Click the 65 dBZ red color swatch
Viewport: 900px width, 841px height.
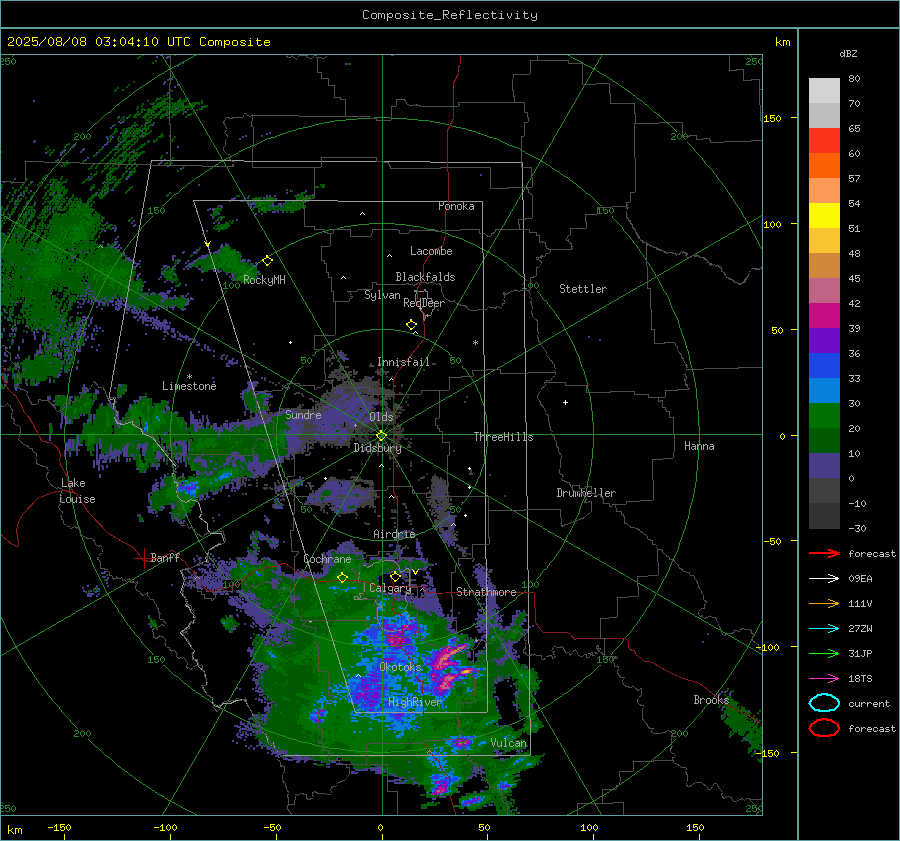coord(824,141)
